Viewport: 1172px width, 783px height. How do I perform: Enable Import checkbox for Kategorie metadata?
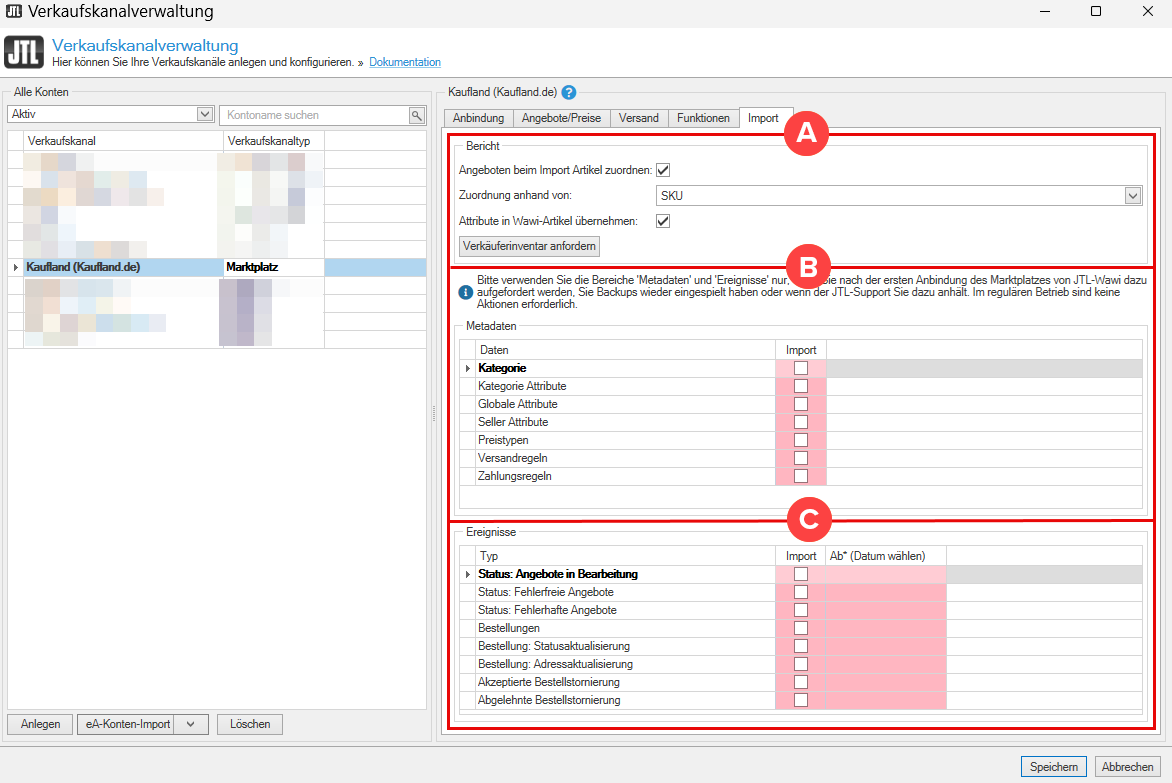pyautogui.click(x=800, y=368)
